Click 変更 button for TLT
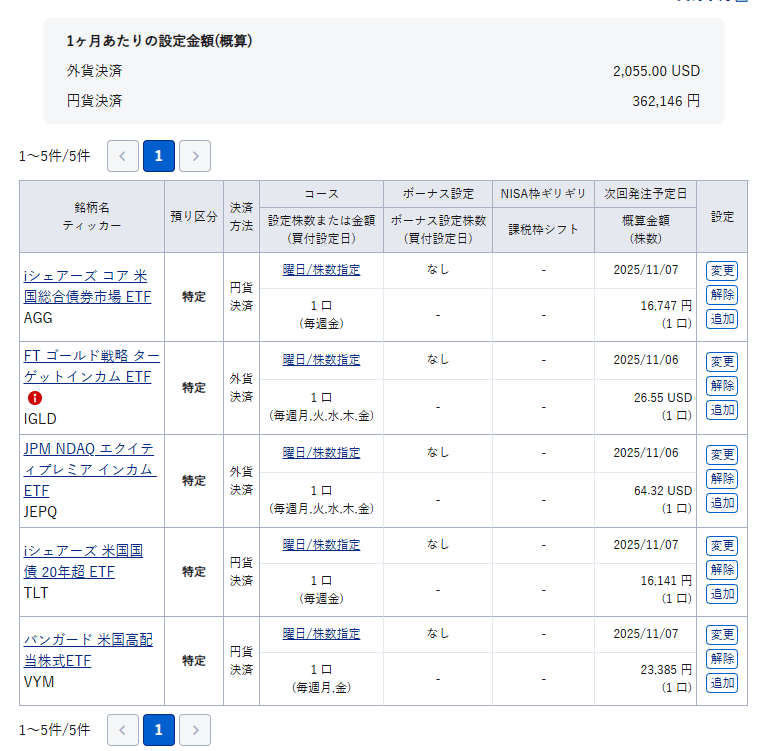This screenshot has height=751, width=761. [721, 546]
